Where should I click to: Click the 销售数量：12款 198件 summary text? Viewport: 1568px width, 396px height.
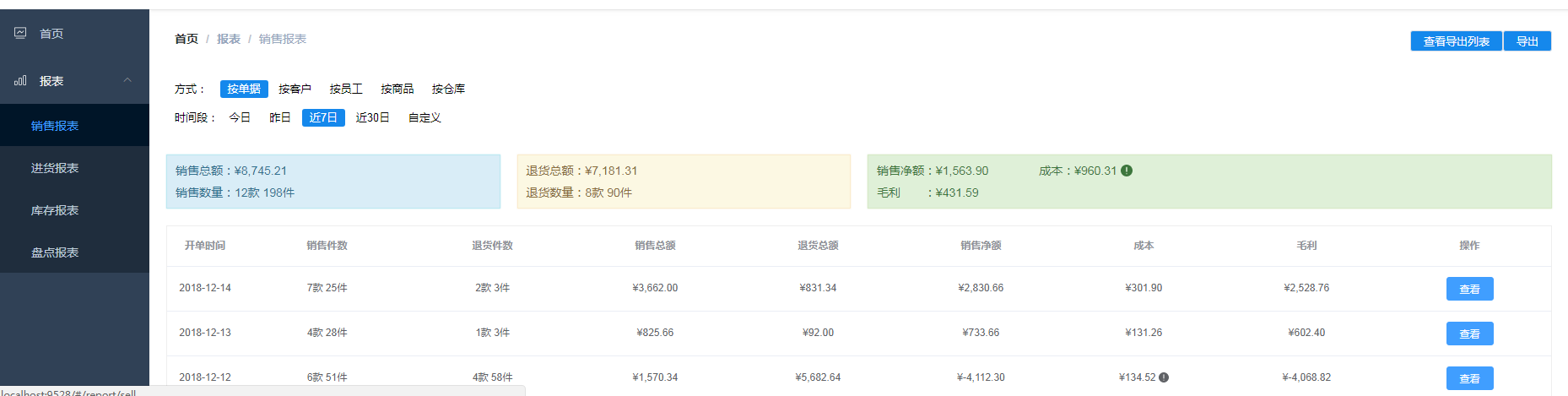235,193
